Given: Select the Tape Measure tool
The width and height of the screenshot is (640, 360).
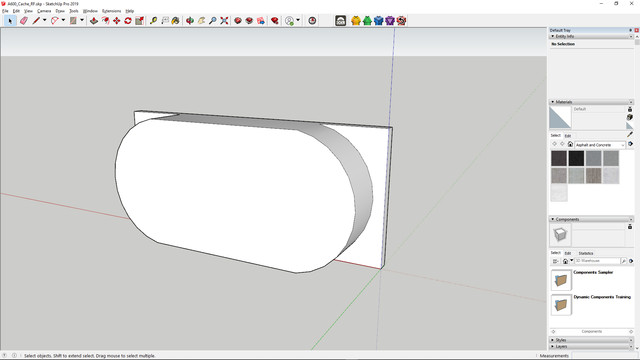Looking at the screenshot, I should tap(153, 20).
